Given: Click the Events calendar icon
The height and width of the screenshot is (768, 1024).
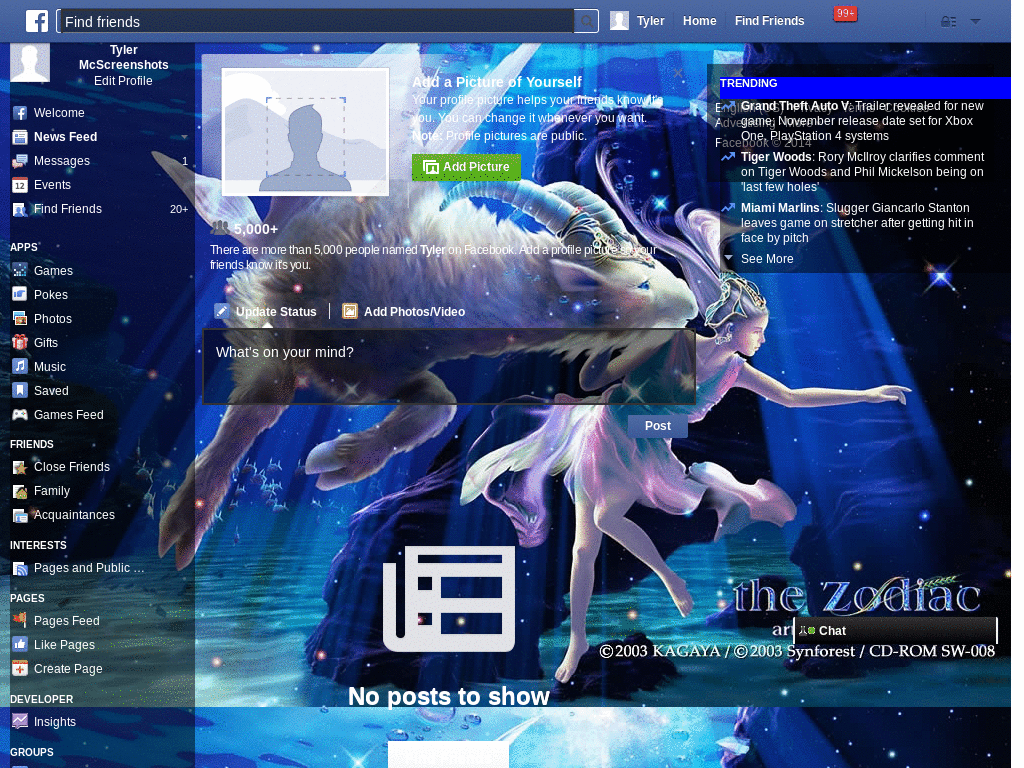Looking at the screenshot, I should pos(20,185).
